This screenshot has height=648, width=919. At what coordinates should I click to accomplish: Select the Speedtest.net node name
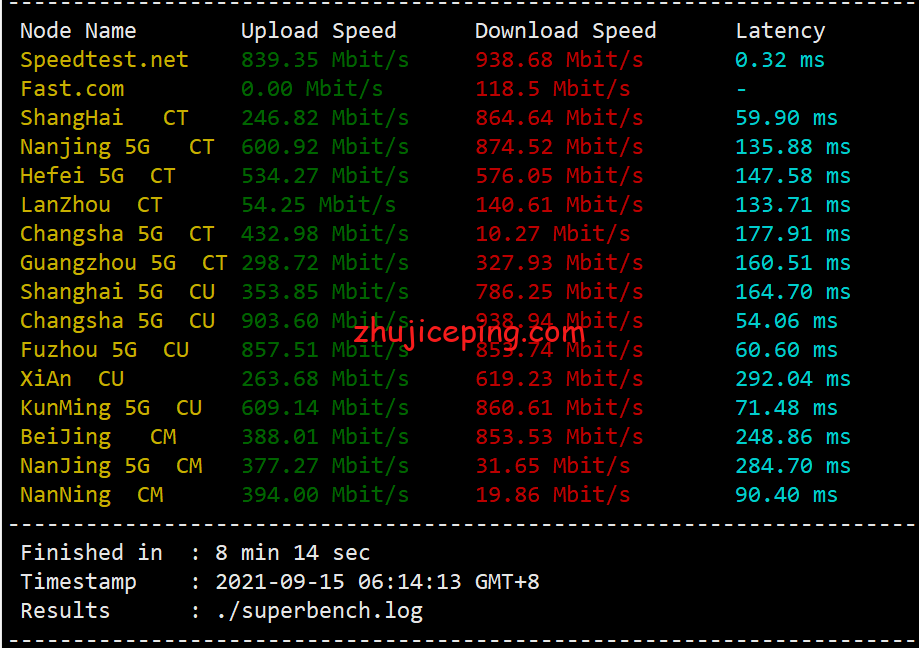click(x=104, y=60)
